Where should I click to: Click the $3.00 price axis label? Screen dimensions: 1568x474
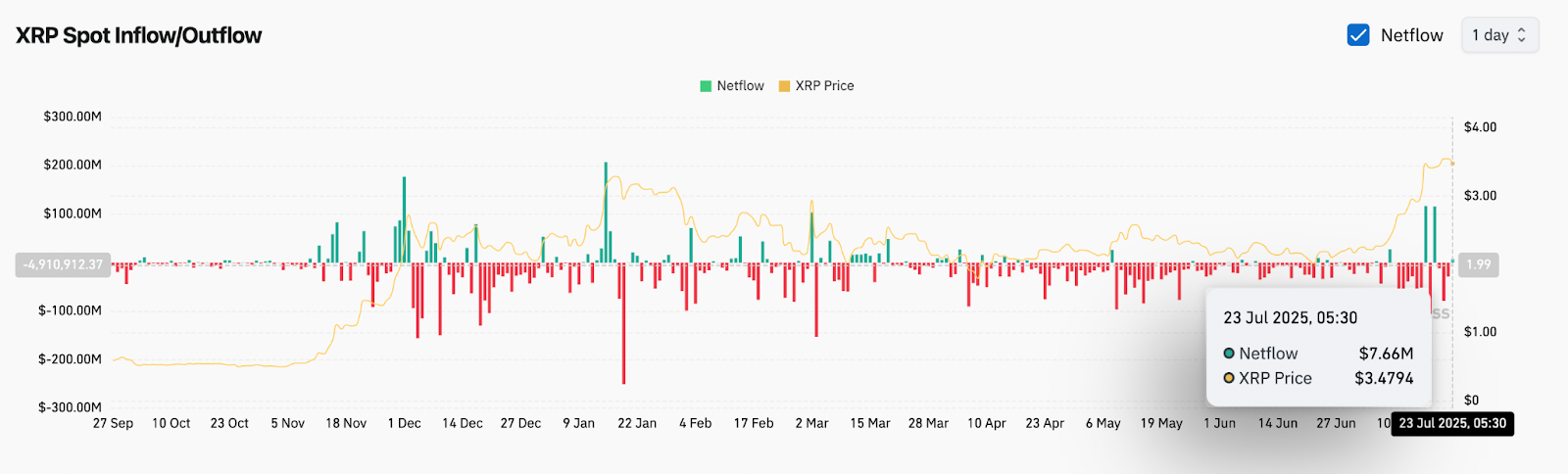[x=1480, y=196]
